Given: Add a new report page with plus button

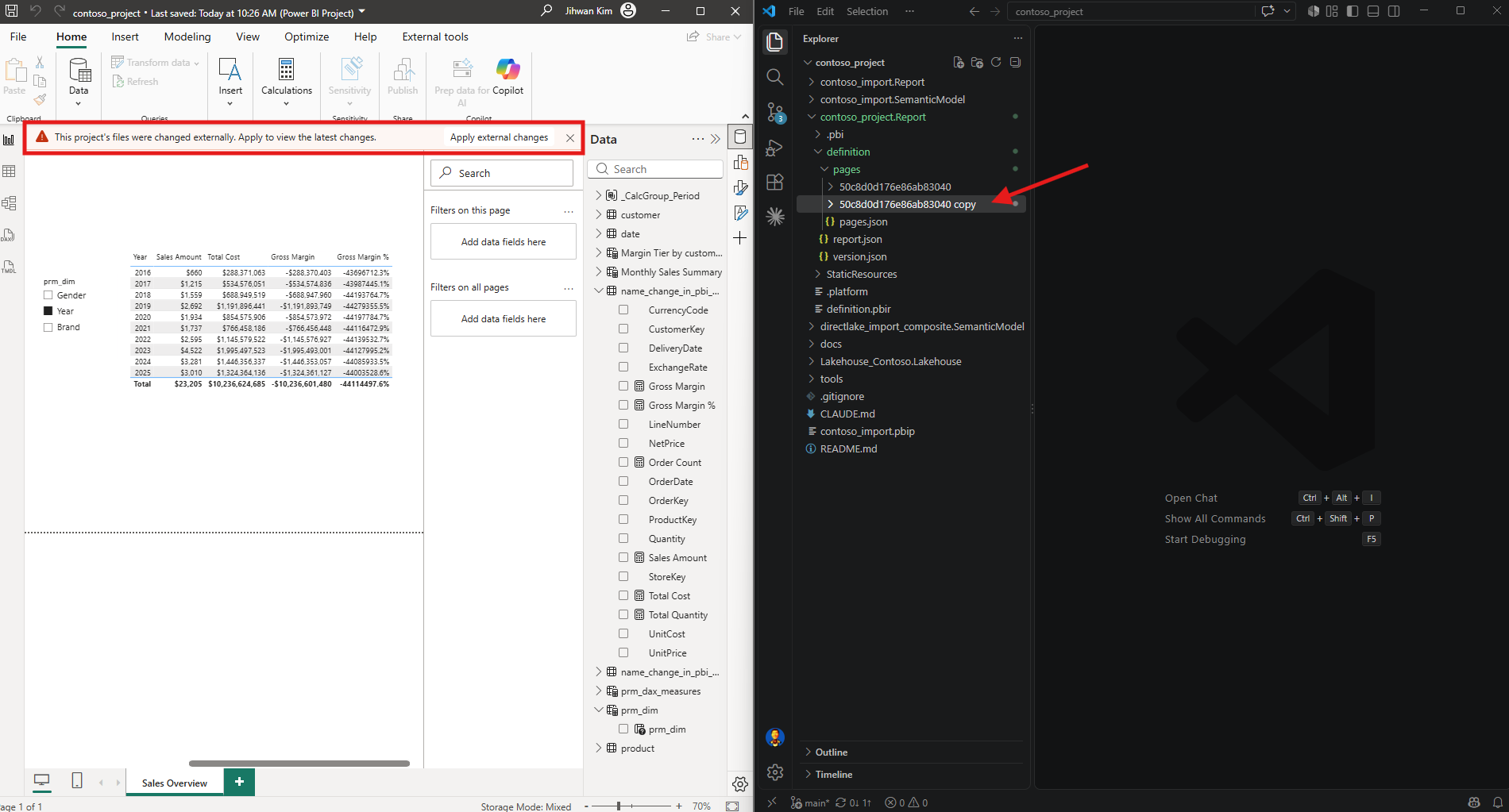Looking at the screenshot, I should point(239,782).
